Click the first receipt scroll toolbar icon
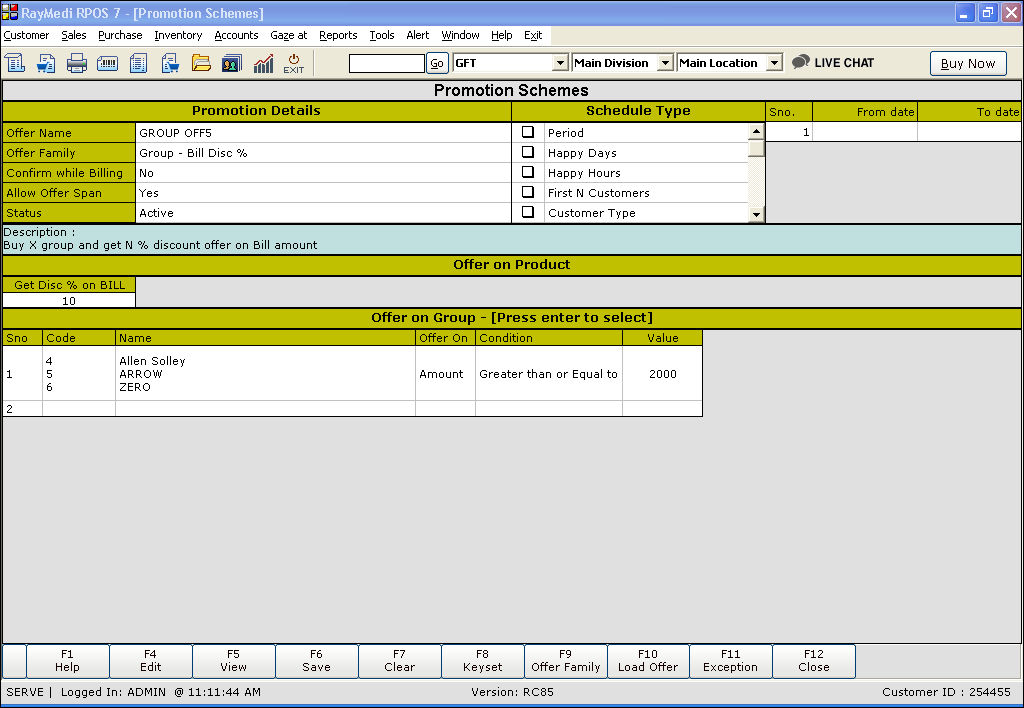This screenshot has height=708, width=1024. (15, 63)
